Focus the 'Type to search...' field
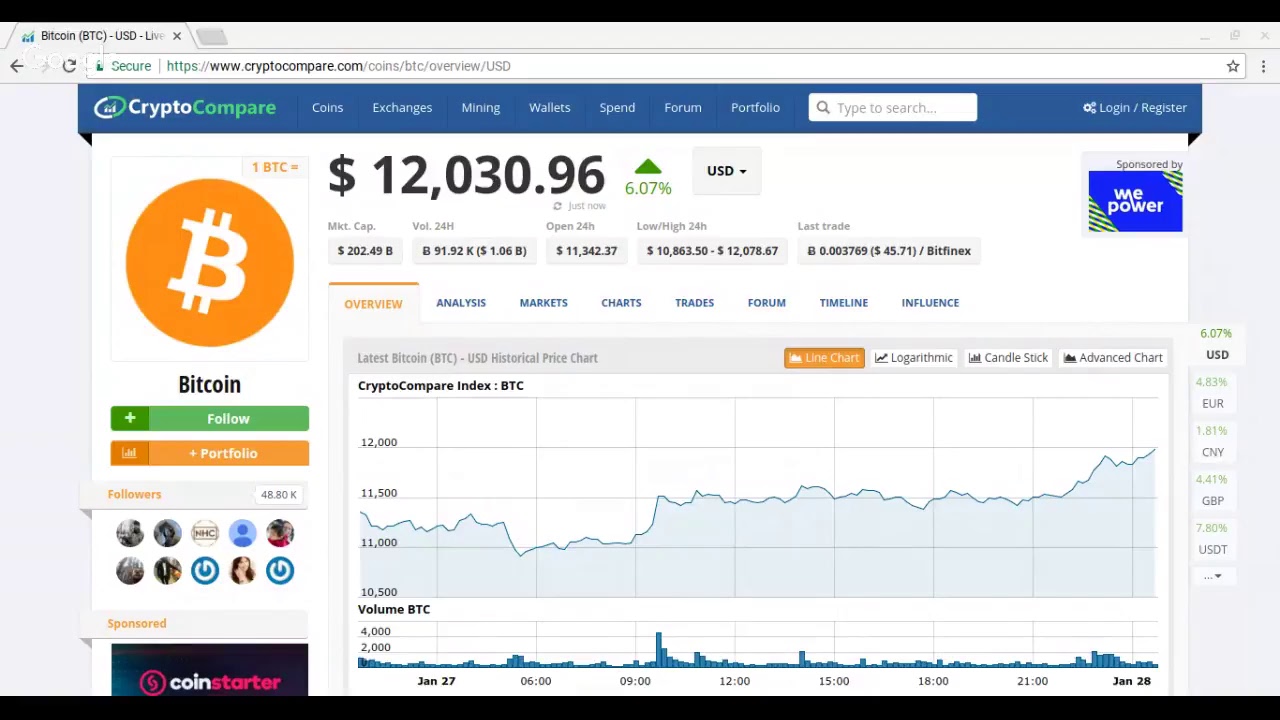Screen dimensions: 1280x720 893,107
